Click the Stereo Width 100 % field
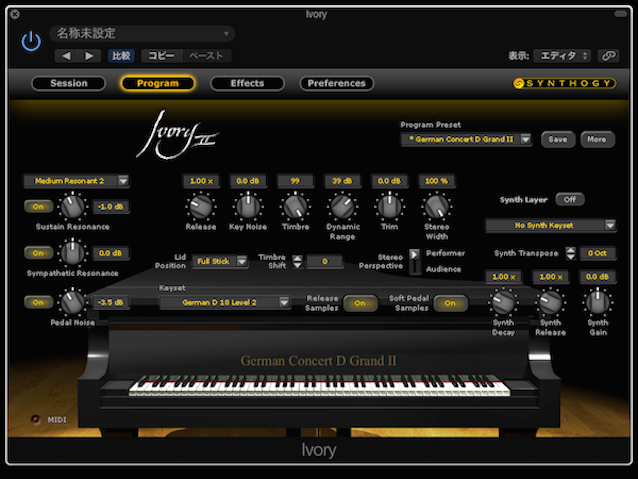 click(x=437, y=181)
